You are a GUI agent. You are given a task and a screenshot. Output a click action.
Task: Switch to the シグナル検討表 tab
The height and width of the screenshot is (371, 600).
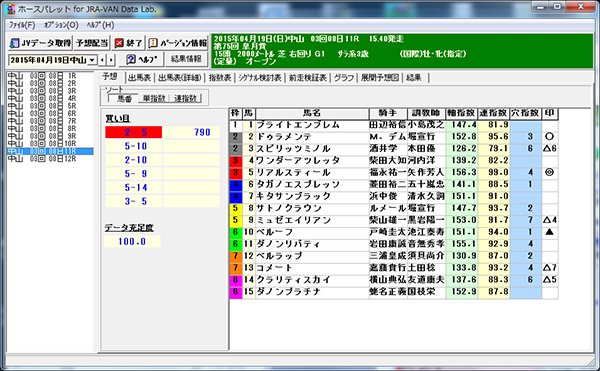tap(260, 78)
